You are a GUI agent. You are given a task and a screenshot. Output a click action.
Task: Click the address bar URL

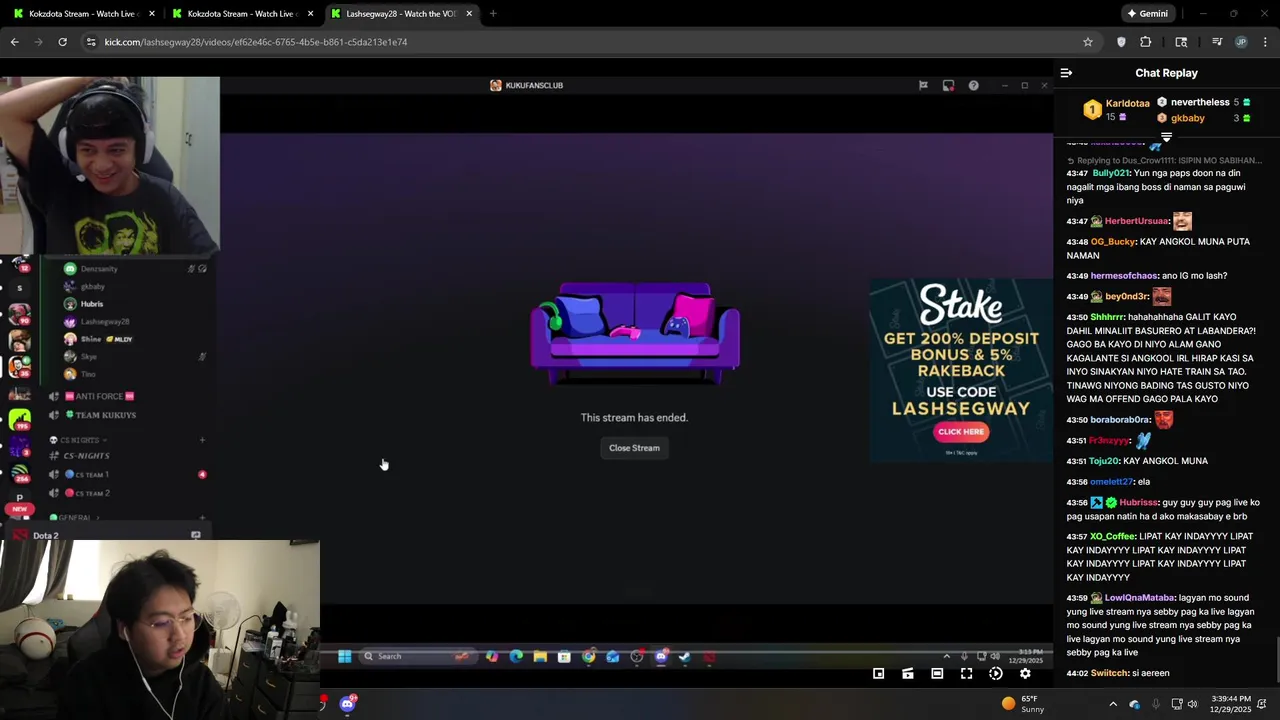coord(256,42)
